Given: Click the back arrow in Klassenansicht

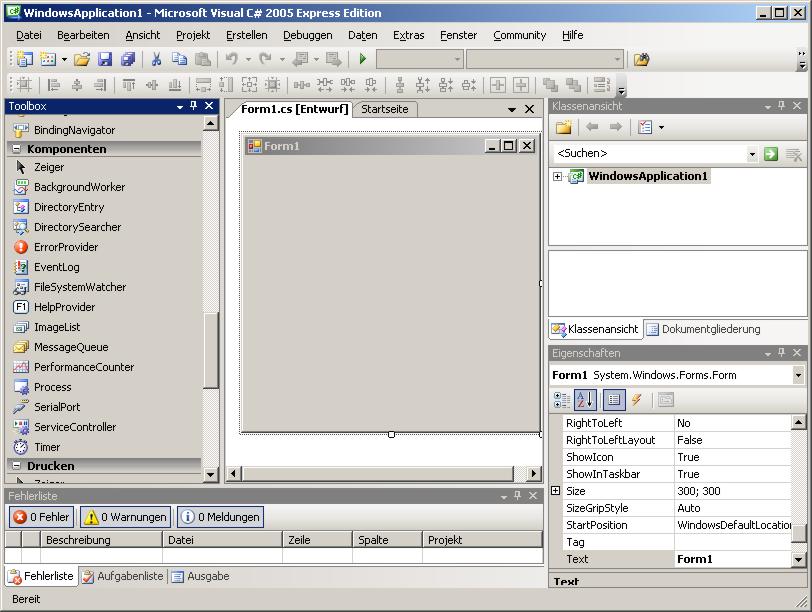Looking at the screenshot, I should click(x=592, y=127).
